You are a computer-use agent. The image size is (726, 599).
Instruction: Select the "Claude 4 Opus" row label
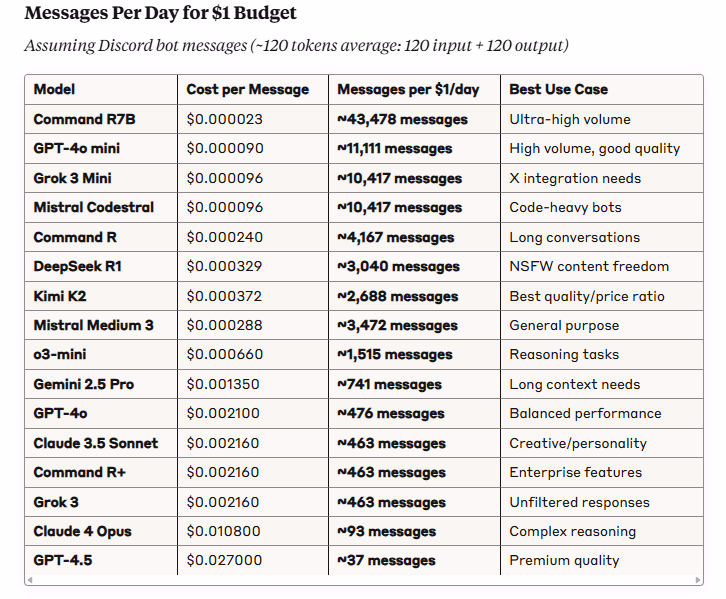pyautogui.click(x=82, y=531)
